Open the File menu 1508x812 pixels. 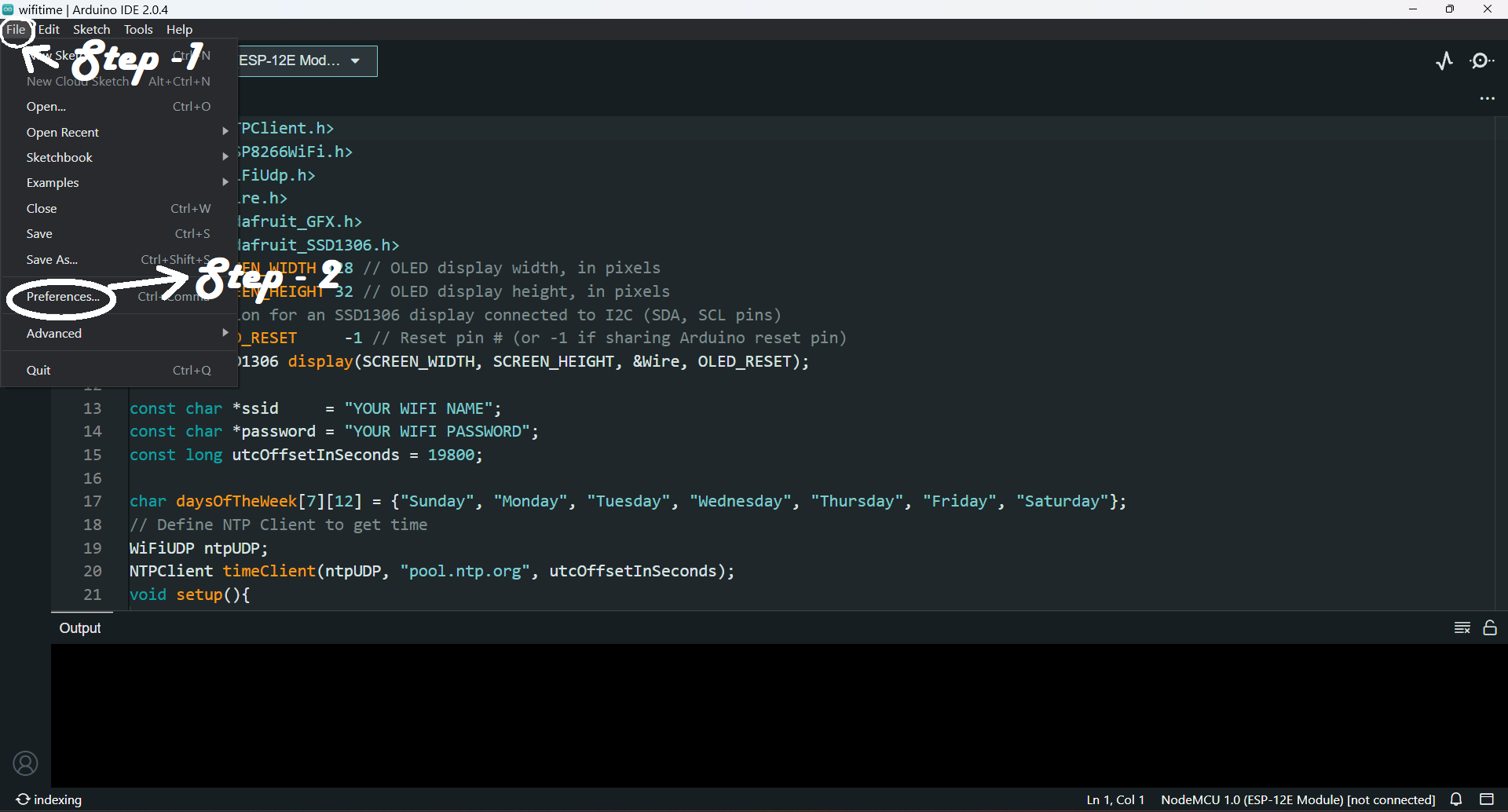tap(16, 29)
